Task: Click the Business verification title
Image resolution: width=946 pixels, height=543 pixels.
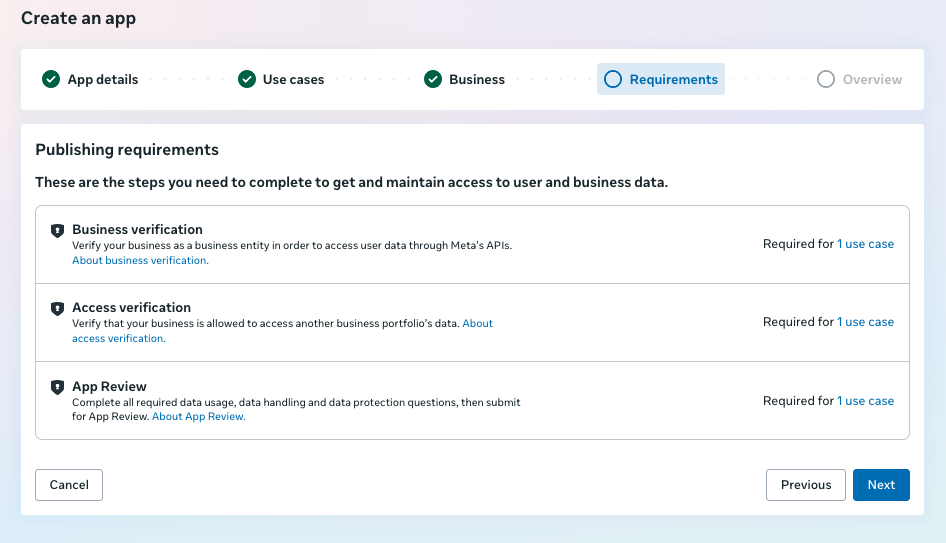Action: 138,229
